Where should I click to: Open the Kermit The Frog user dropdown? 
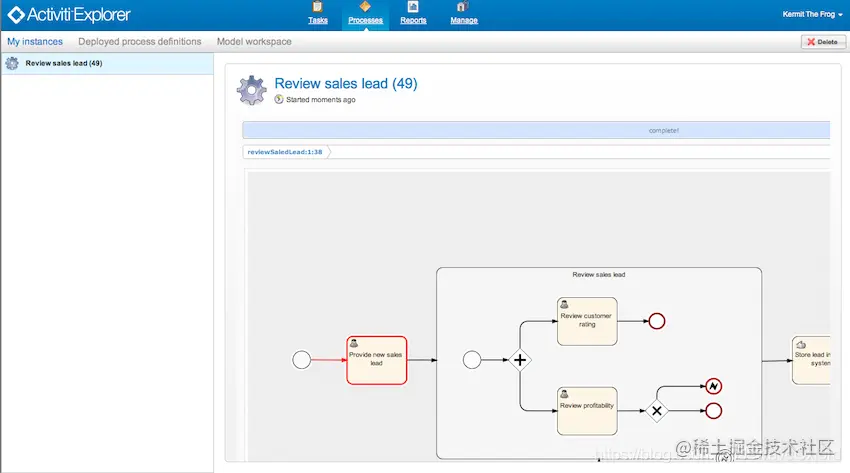click(x=812, y=15)
